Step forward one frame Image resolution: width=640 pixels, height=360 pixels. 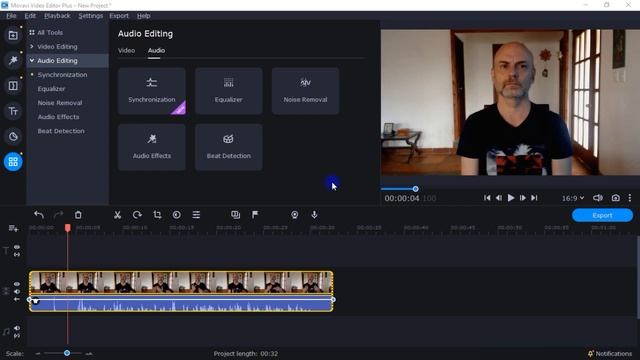tap(522, 198)
